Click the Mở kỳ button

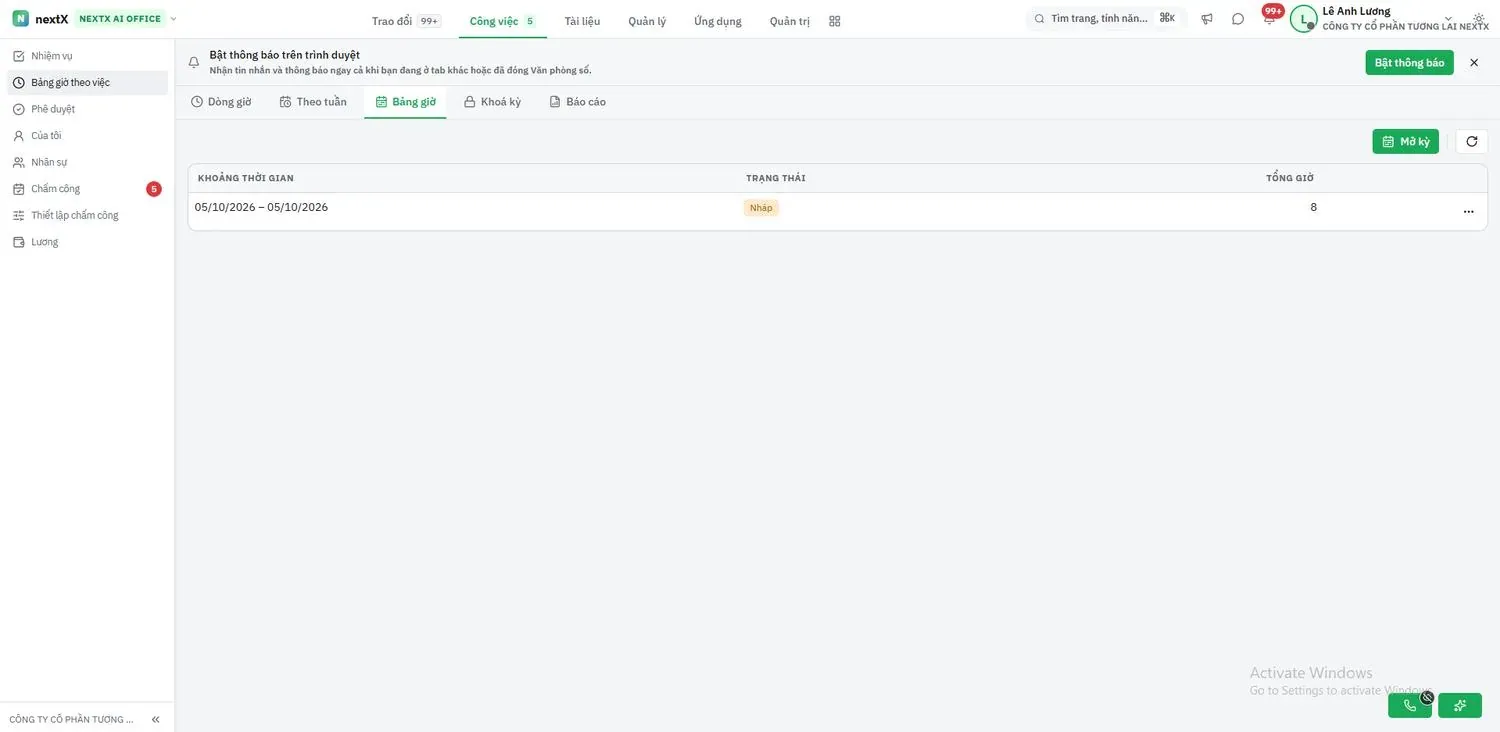[1406, 142]
